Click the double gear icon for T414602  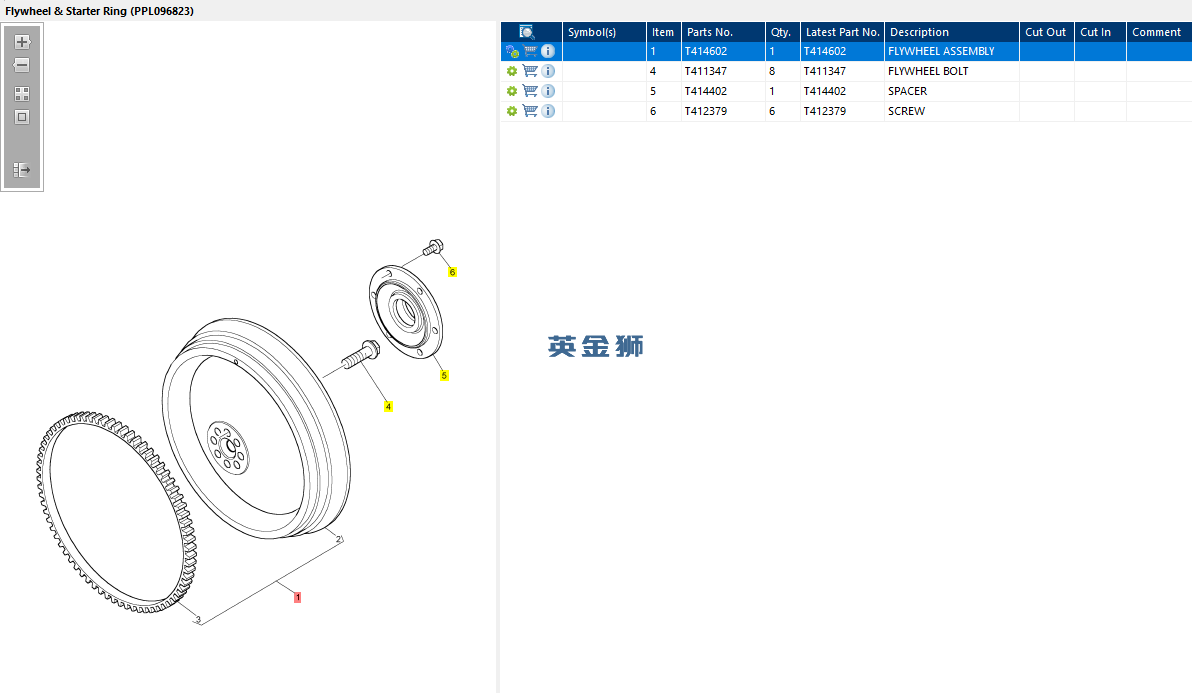click(x=512, y=52)
